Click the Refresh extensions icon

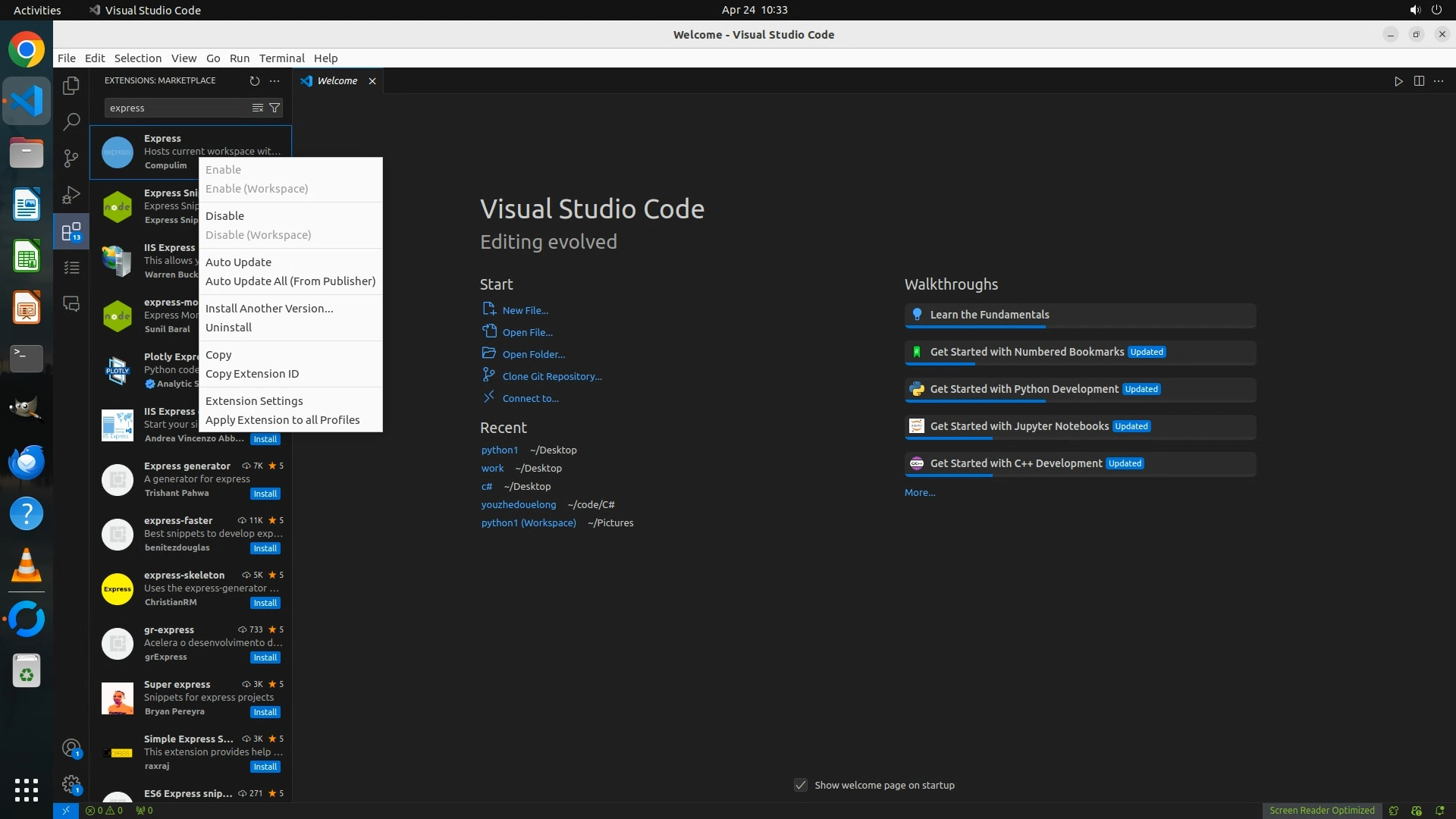(255, 80)
